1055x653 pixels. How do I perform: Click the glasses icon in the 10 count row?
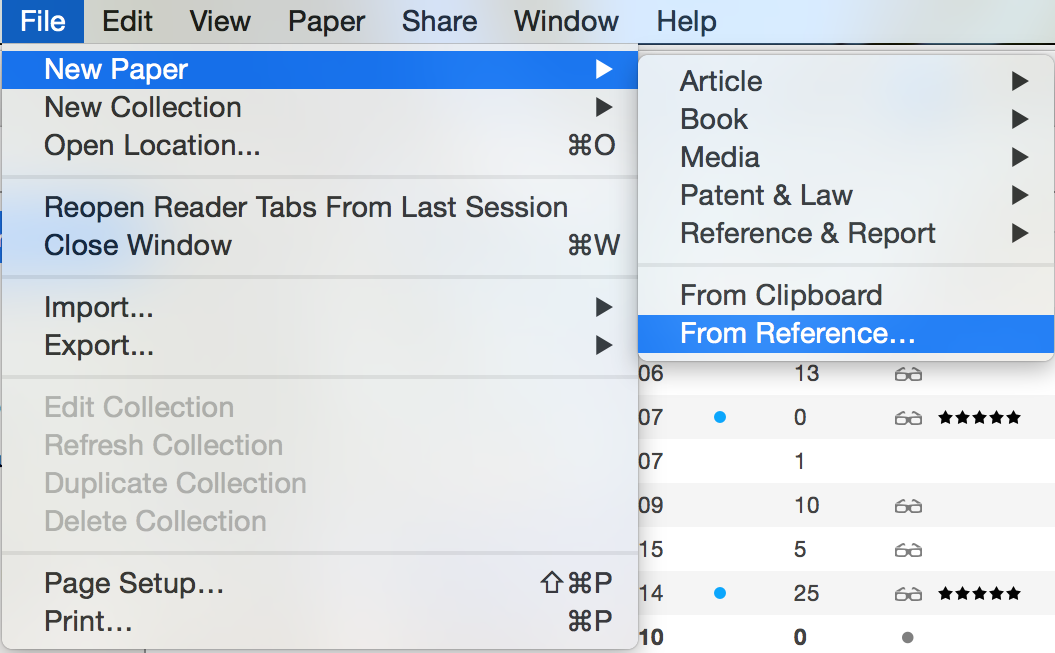tap(908, 506)
